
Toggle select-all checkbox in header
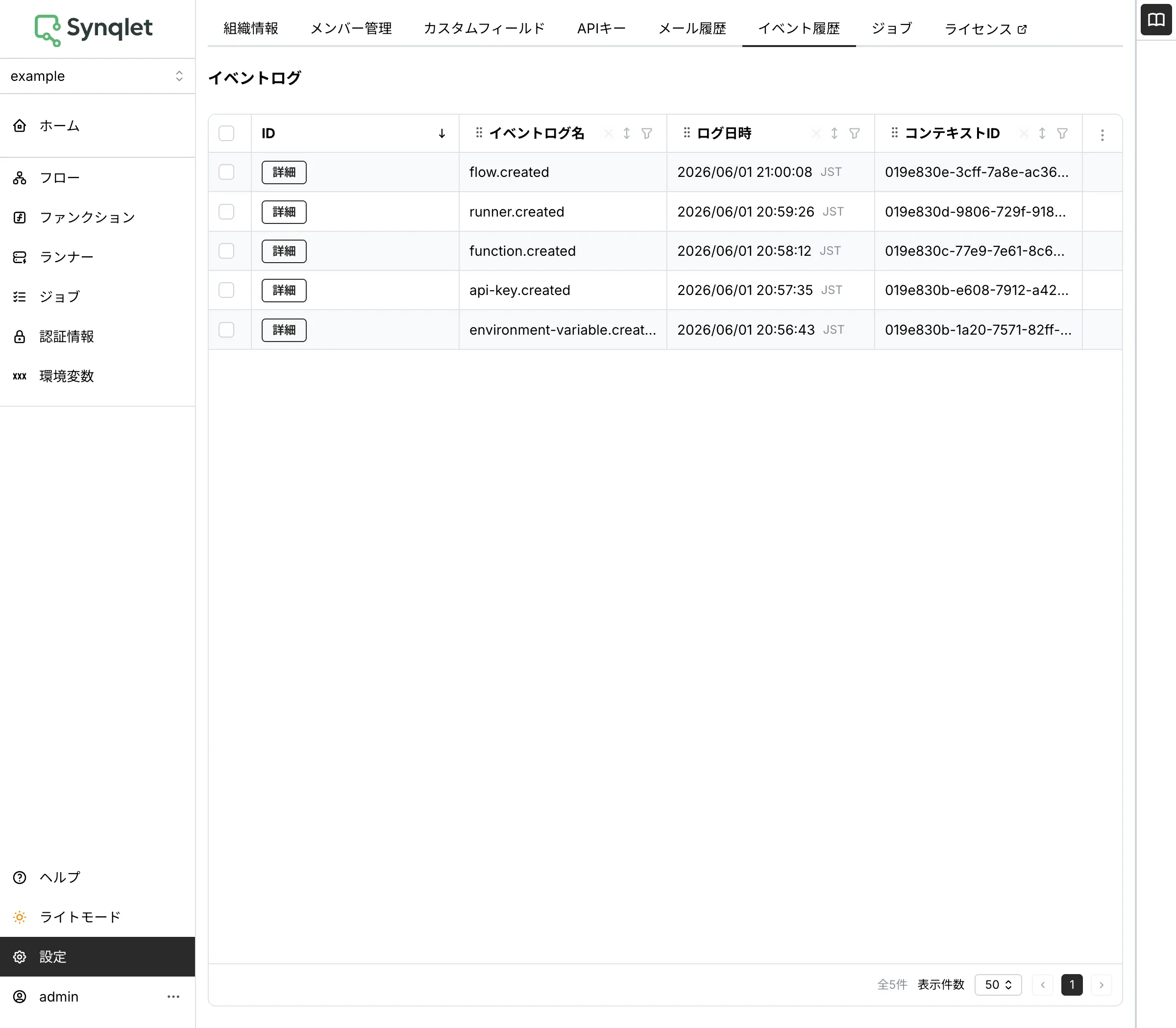(x=226, y=133)
